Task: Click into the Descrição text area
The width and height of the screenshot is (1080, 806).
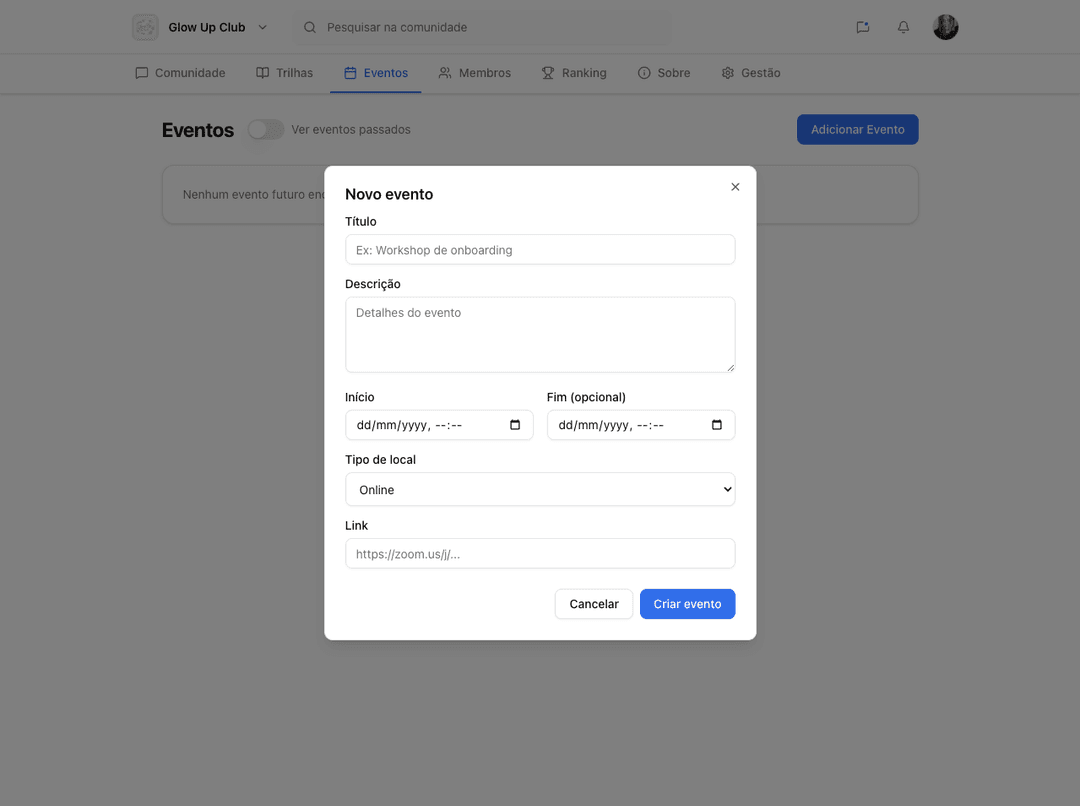Action: point(540,334)
